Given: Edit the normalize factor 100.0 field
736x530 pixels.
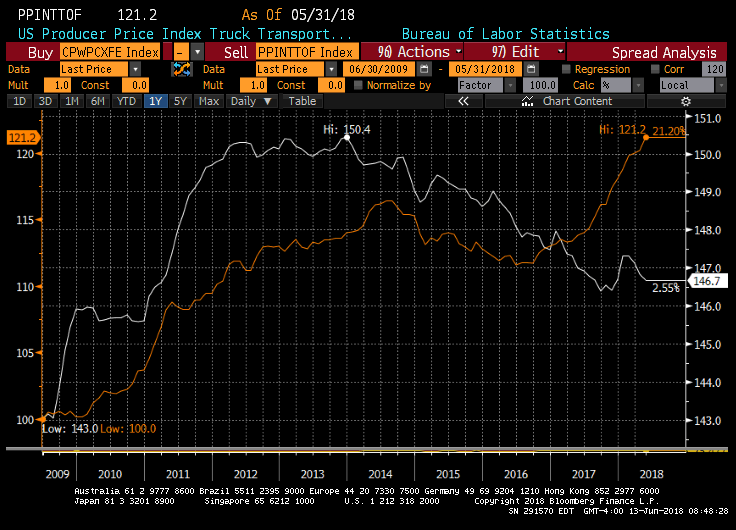Looking at the screenshot, I should pos(541,85).
